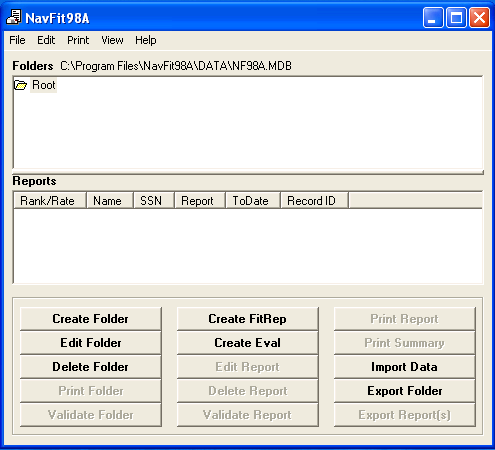This screenshot has height=450, width=495.
Task: Click the ToDate column header
Action: [x=253, y=201]
